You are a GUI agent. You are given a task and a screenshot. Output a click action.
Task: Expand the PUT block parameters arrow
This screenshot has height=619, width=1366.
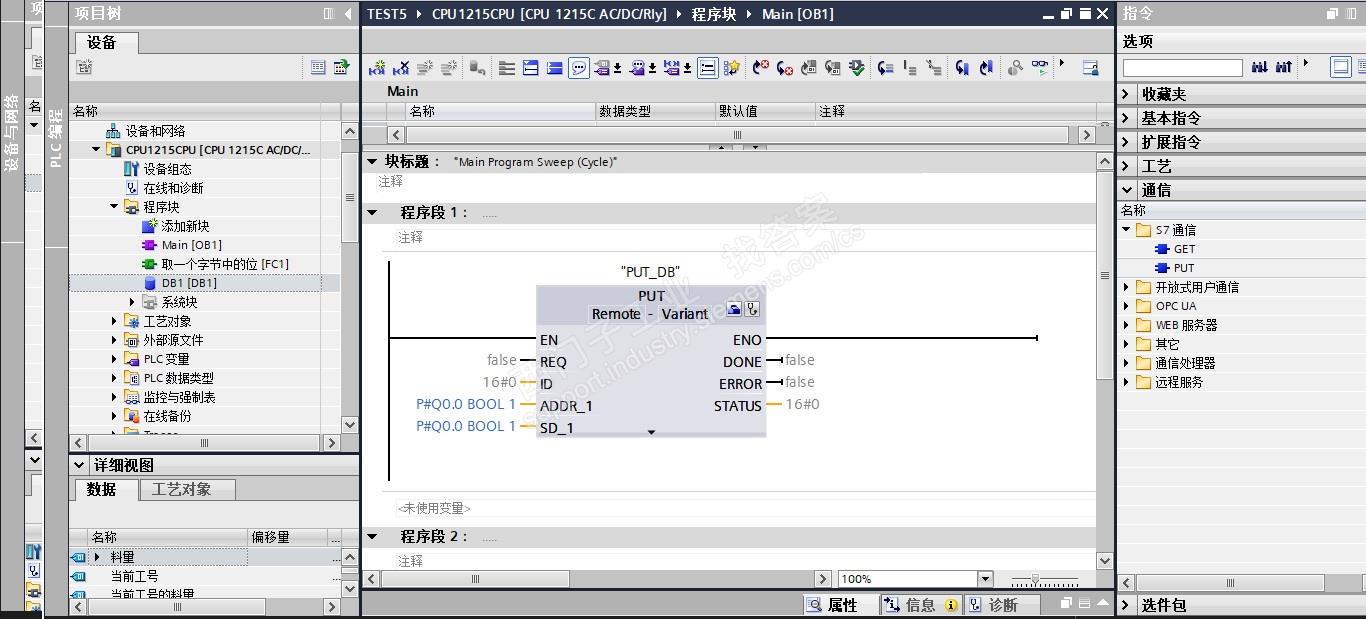point(651,432)
